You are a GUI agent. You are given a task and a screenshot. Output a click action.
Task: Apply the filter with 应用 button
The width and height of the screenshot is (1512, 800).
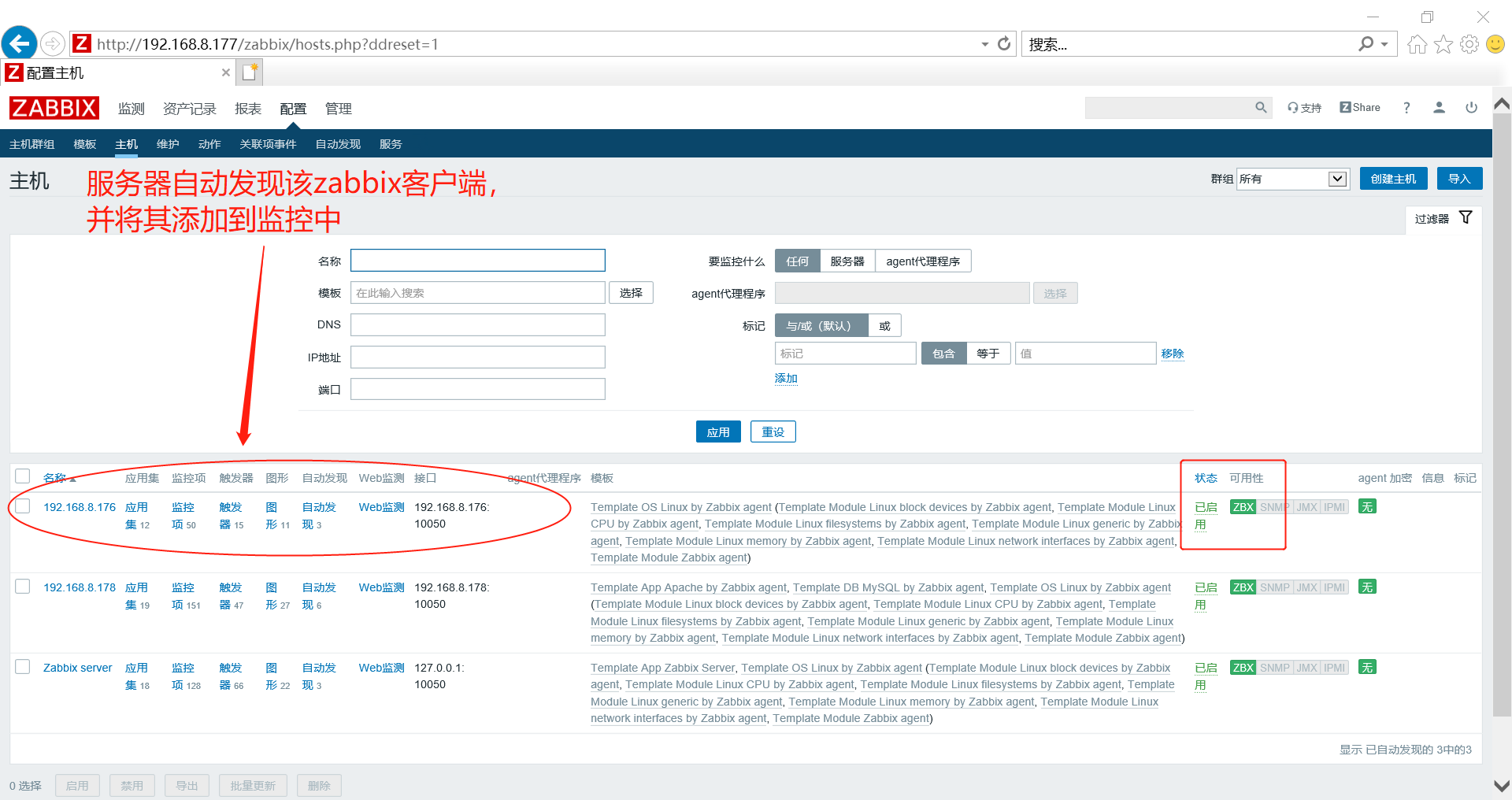point(718,431)
